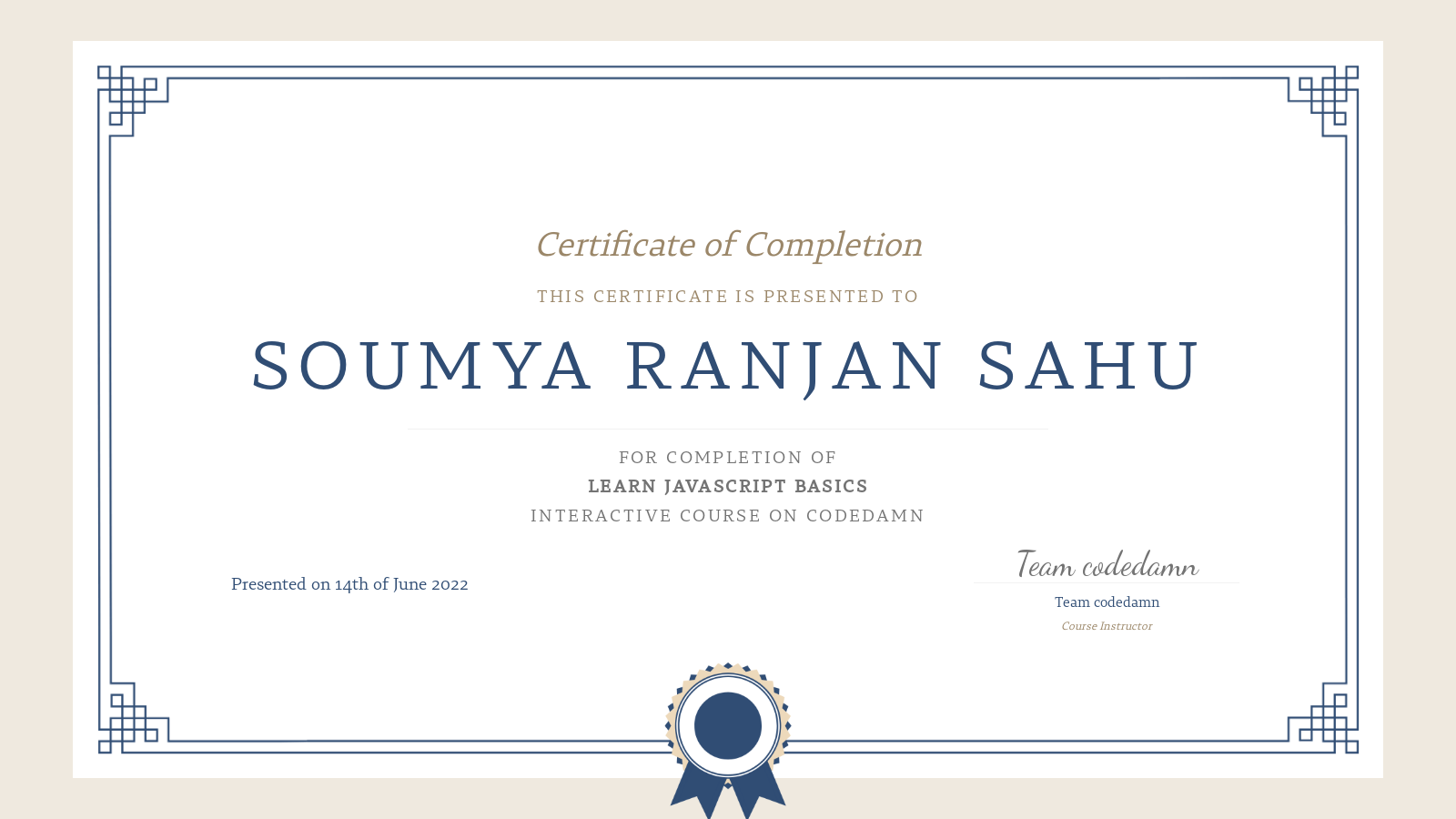This screenshot has height=819, width=1456.
Task: Click the 'Team codedamn' signature script
Action: (1107, 565)
